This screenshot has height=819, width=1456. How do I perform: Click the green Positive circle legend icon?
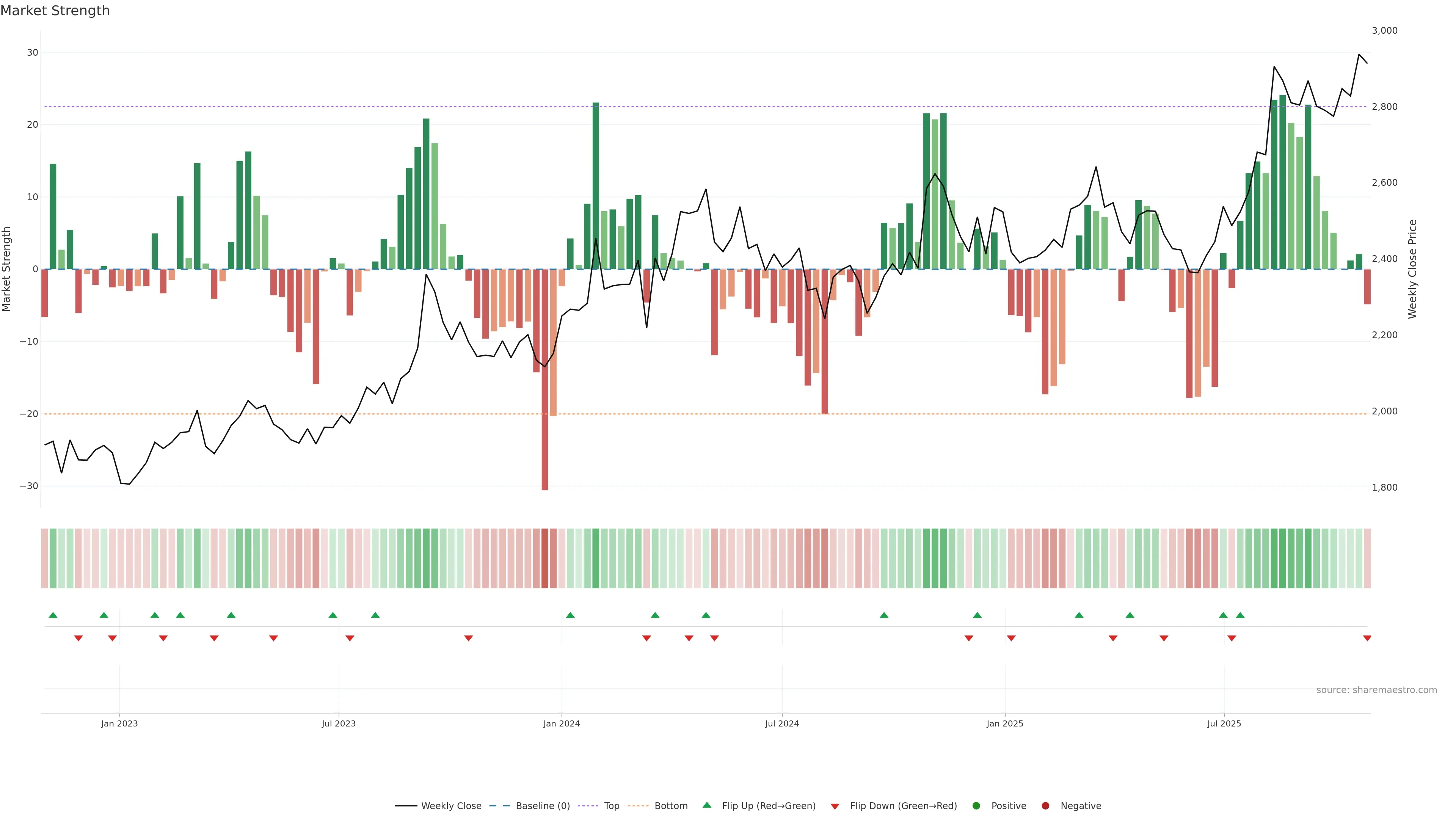(x=976, y=805)
